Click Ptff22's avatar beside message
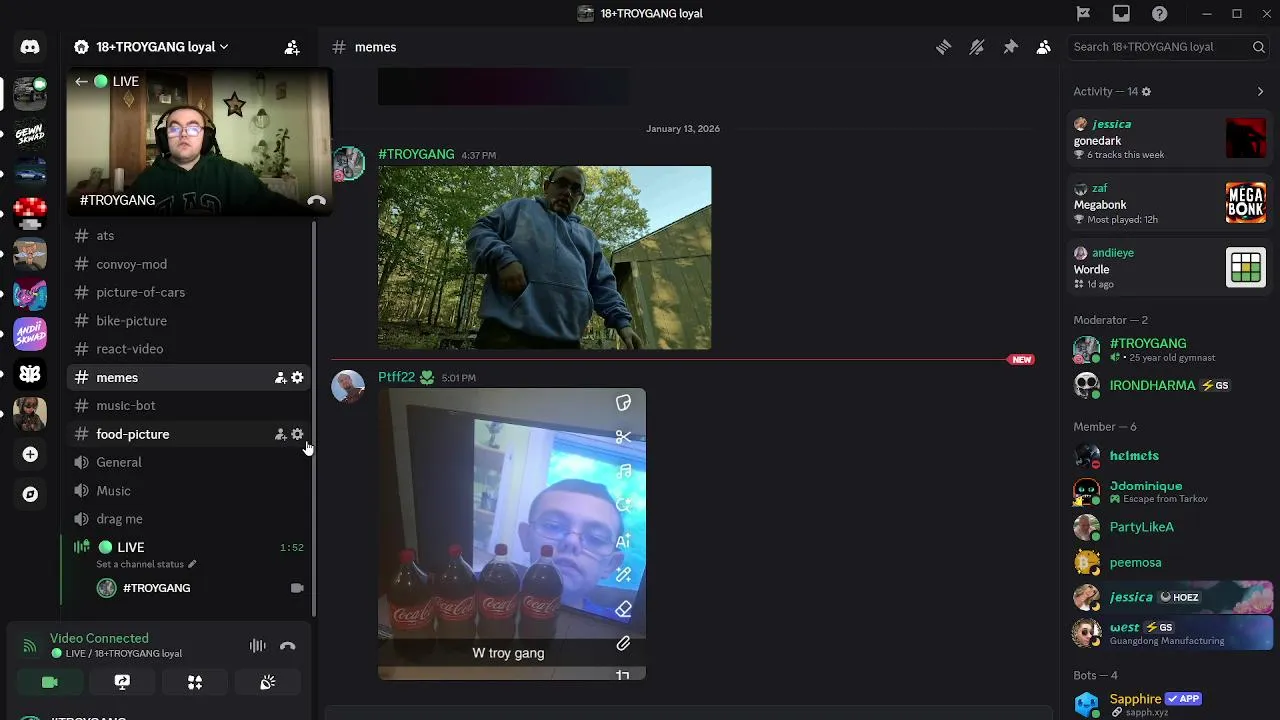Image resolution: width=1280 pixels, height=720 pixels. tap(348, 387)
